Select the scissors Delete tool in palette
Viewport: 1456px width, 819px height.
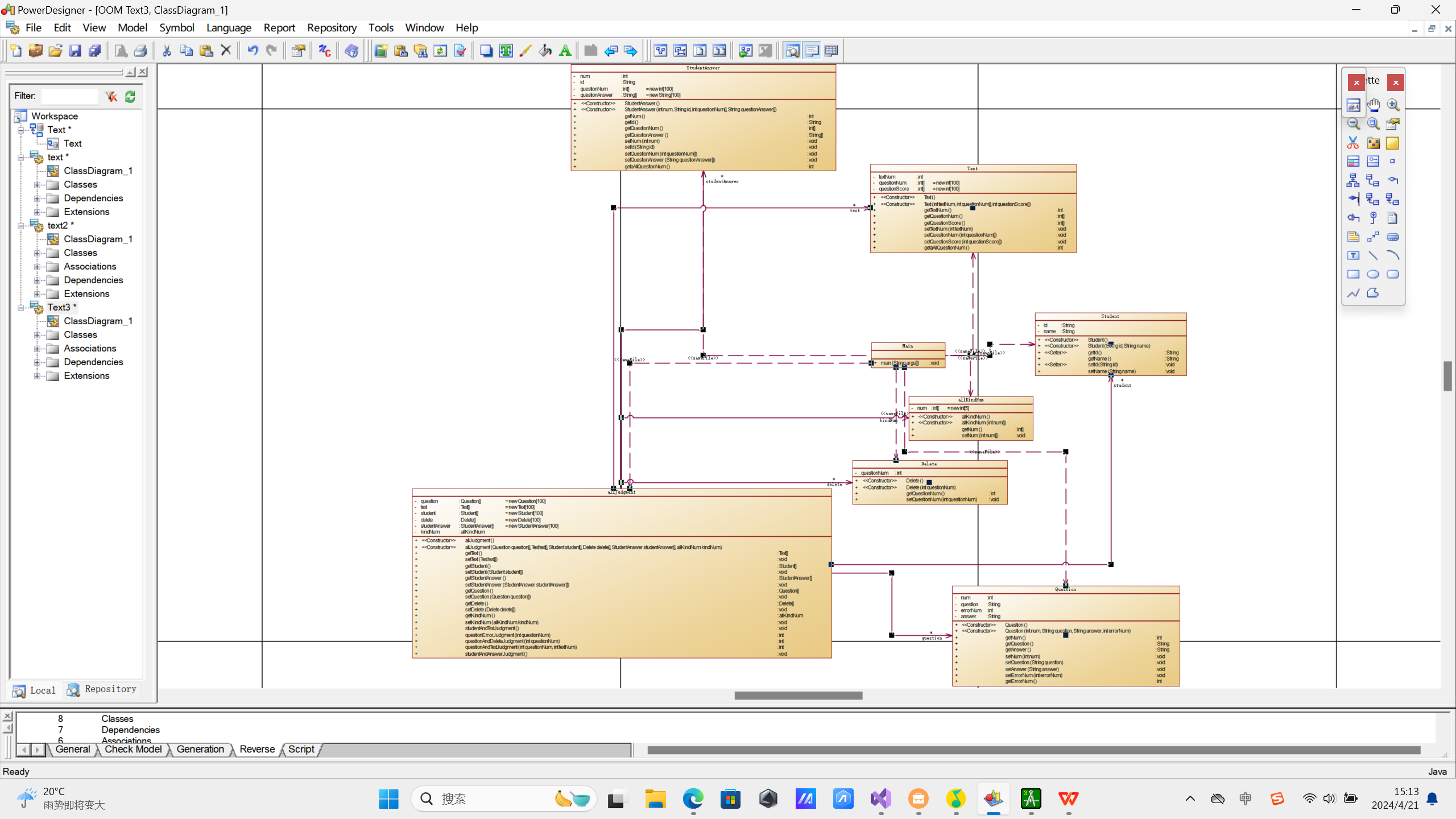click(x=1353, y=143)
